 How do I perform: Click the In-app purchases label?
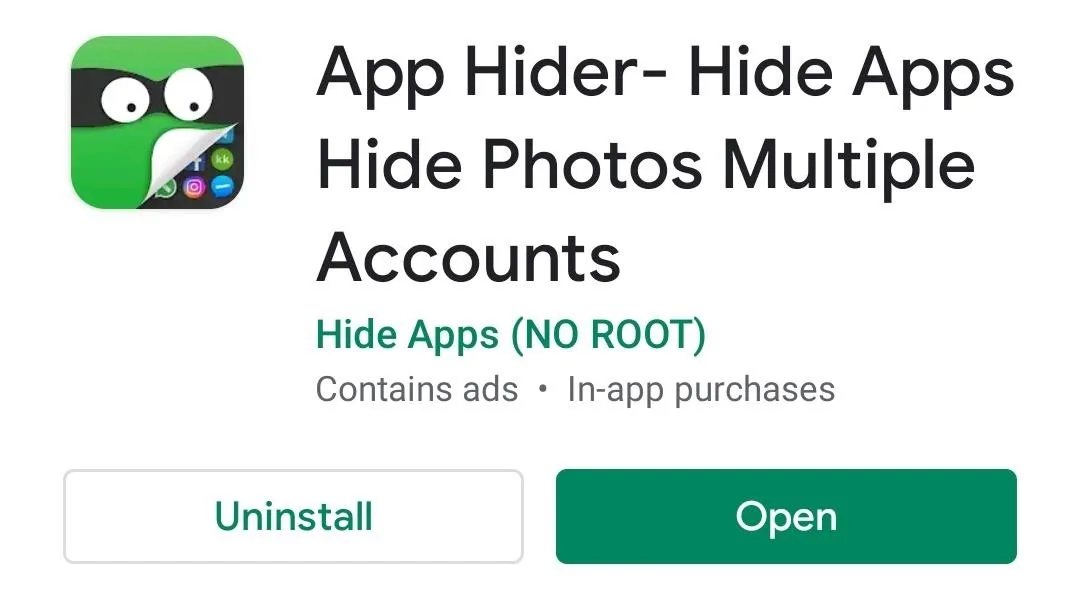point(701,390)
